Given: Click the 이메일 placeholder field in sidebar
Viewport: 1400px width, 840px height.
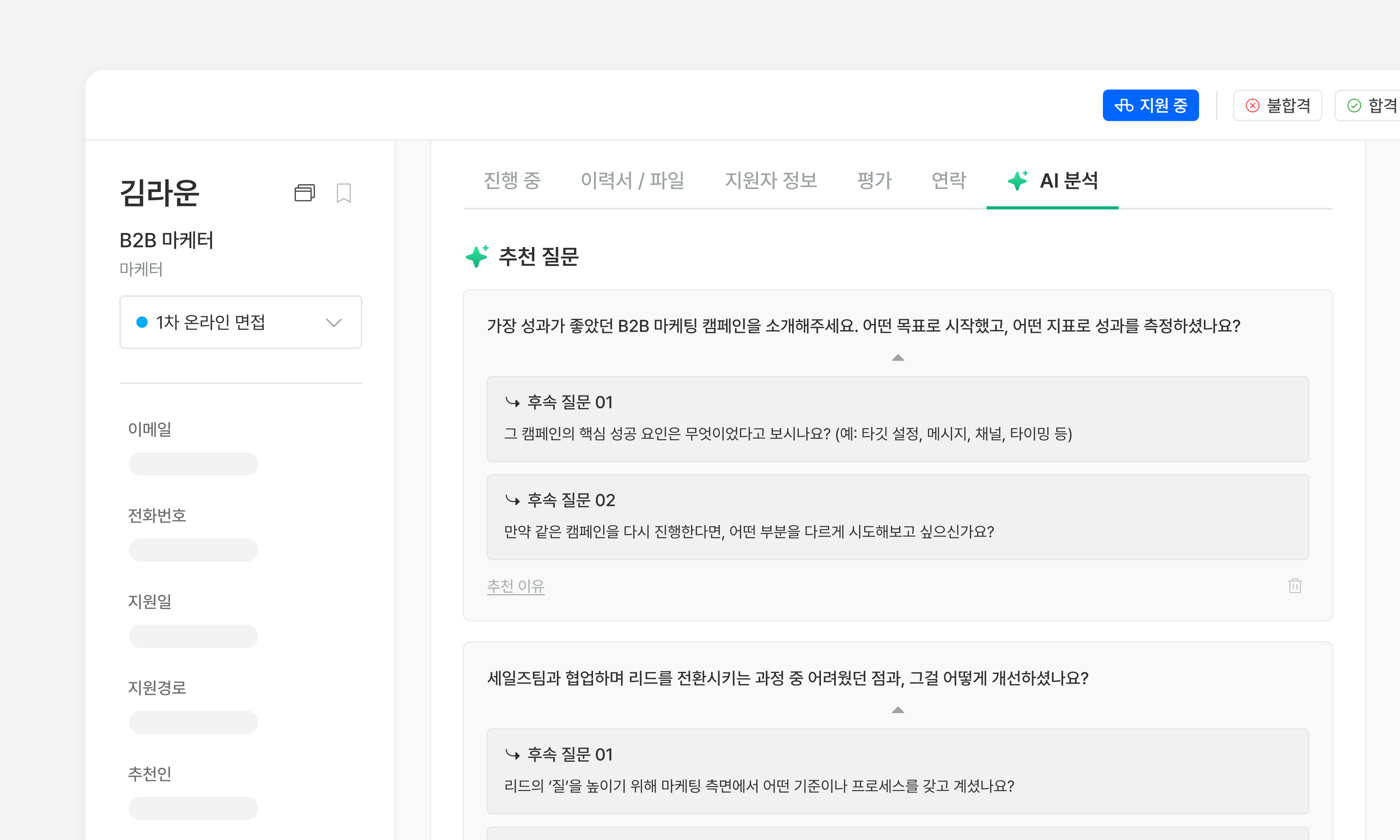Looking at the screenshot, I should pos(193,464).
